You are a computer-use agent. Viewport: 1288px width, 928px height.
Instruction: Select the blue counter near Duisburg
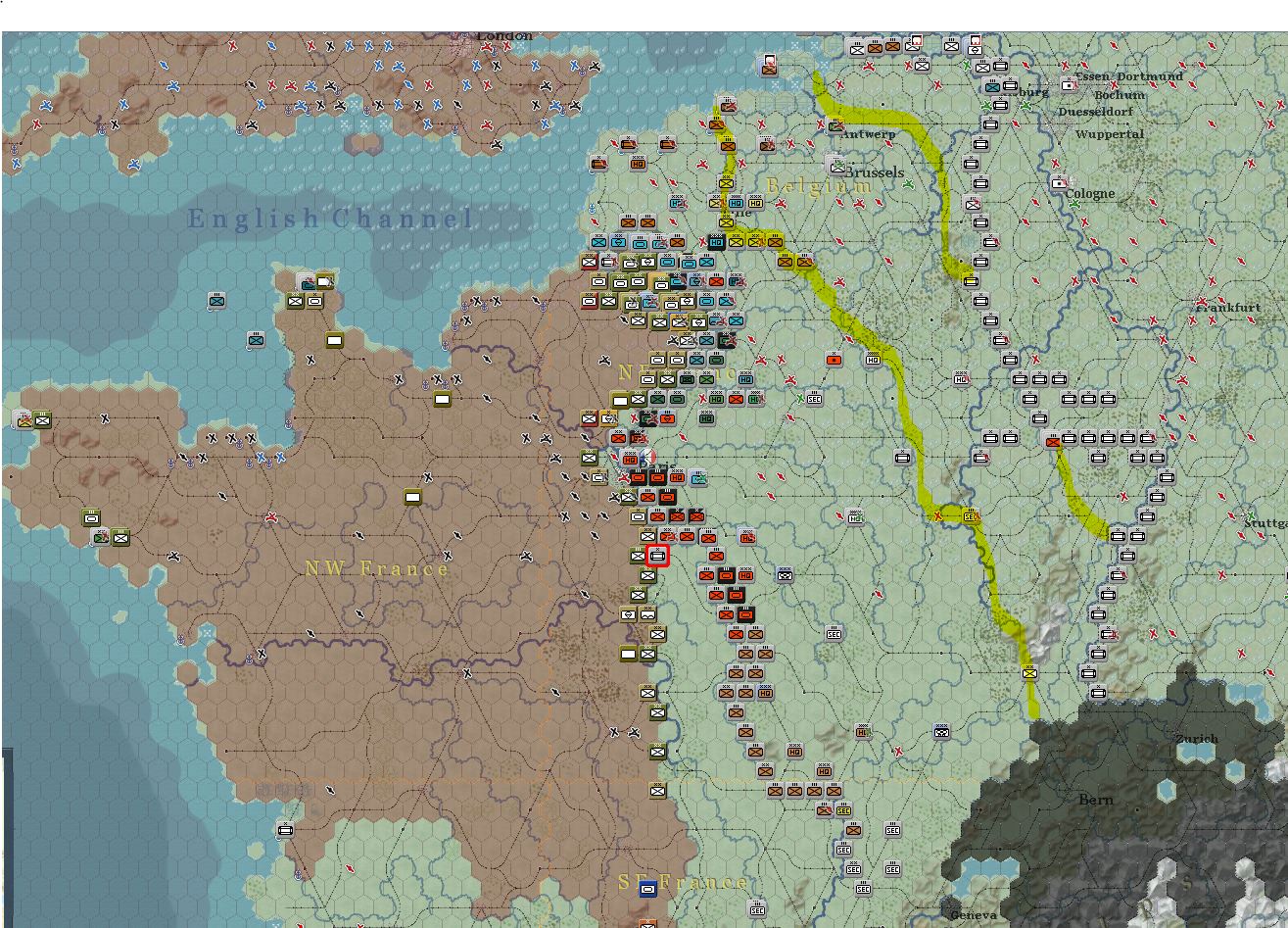[991, 86]
